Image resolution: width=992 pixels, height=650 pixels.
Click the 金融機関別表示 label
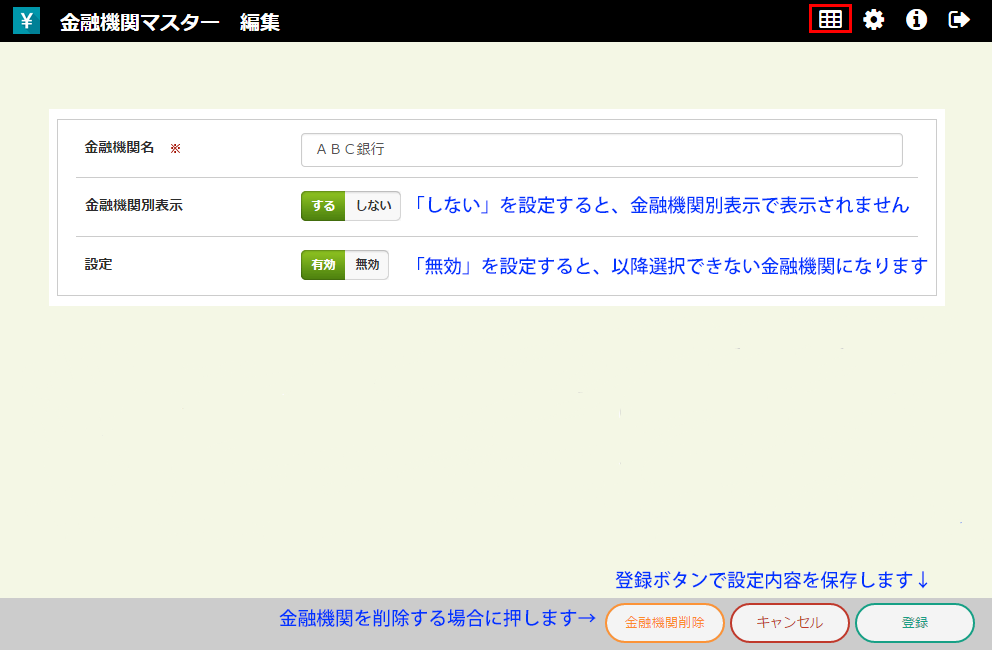pyautogui.click(x=133, y=205)
